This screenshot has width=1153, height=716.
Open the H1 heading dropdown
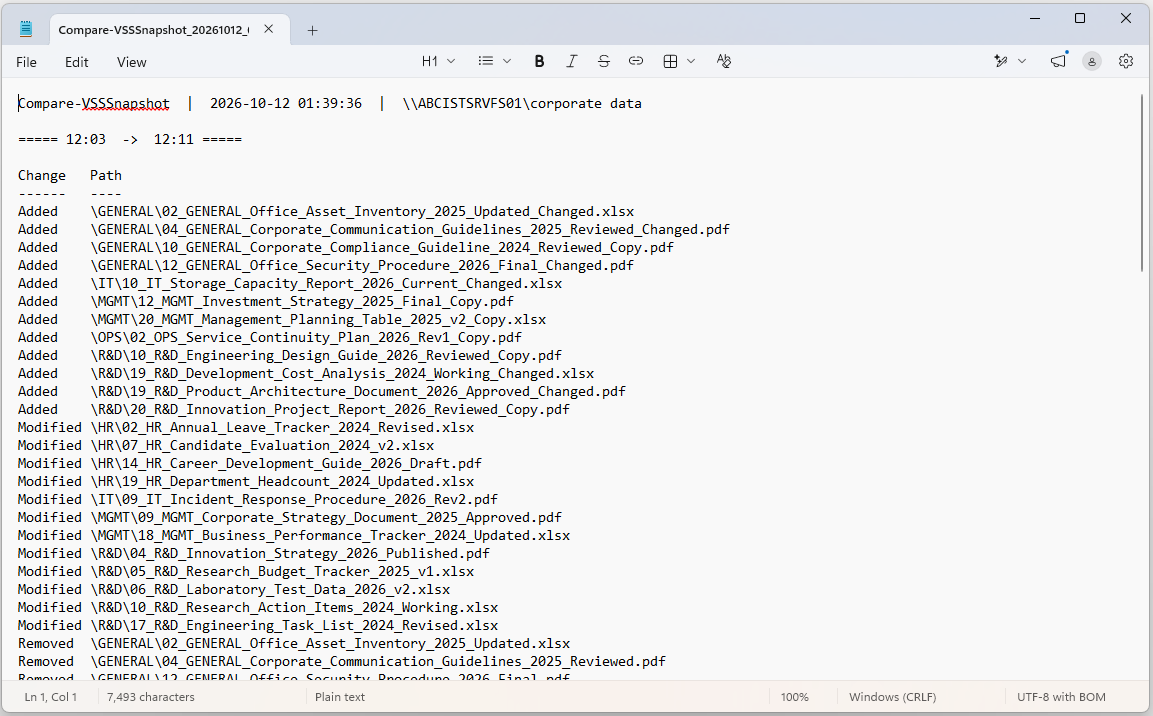[438, 61]
